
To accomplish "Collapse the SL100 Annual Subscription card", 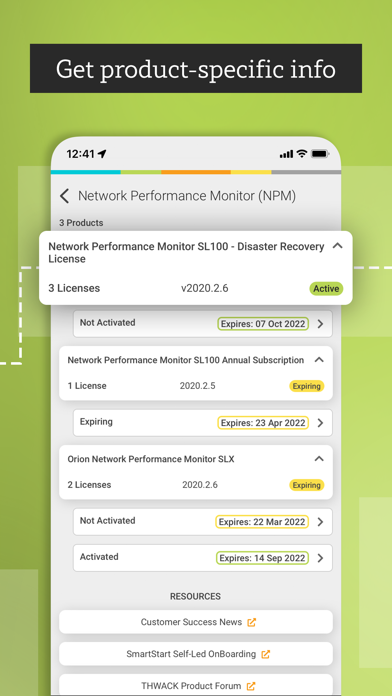I will [319, 360].
